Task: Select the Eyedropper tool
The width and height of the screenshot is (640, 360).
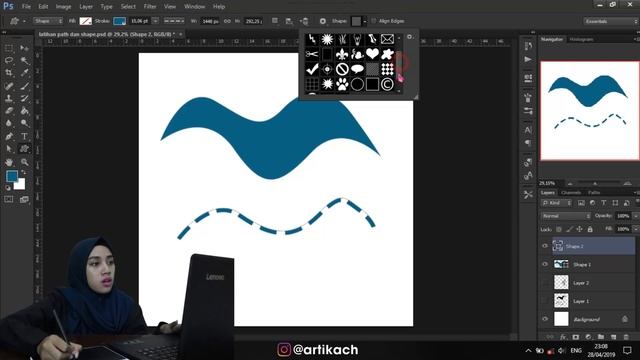Action: pyautogui.click(x=24, y=73)
